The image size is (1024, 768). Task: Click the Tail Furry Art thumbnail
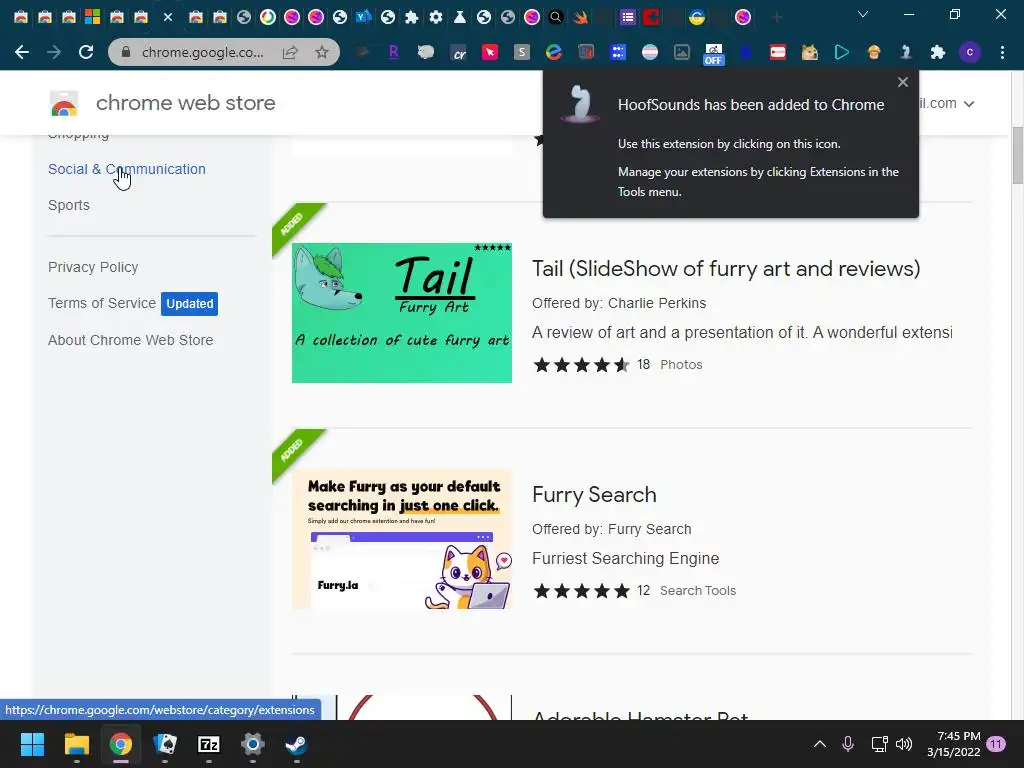(x=402, y=313)
